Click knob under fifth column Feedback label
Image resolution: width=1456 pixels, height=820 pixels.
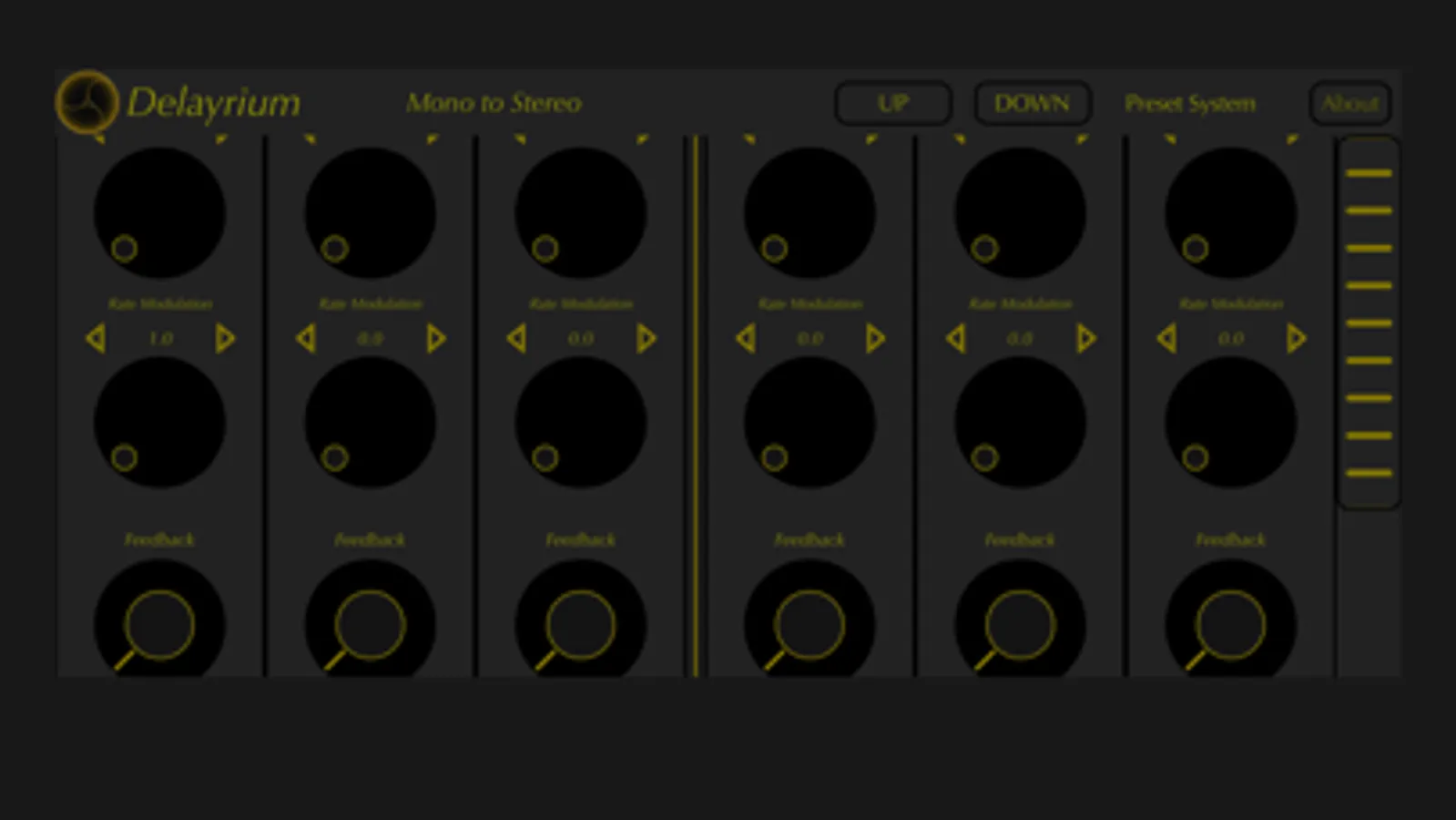click(x=1020, y=620)
